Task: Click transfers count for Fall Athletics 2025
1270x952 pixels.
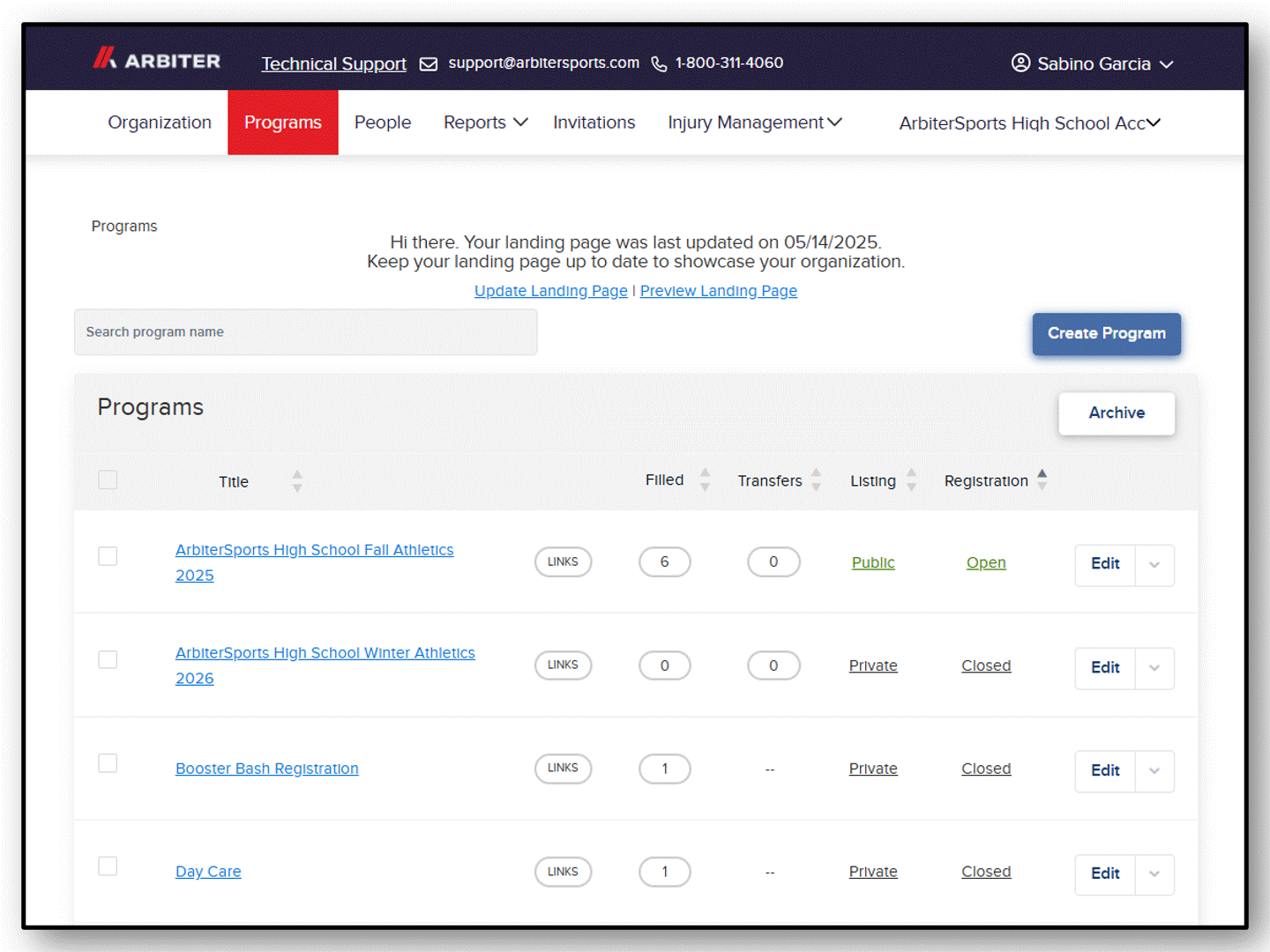Action: coord(773,562)
